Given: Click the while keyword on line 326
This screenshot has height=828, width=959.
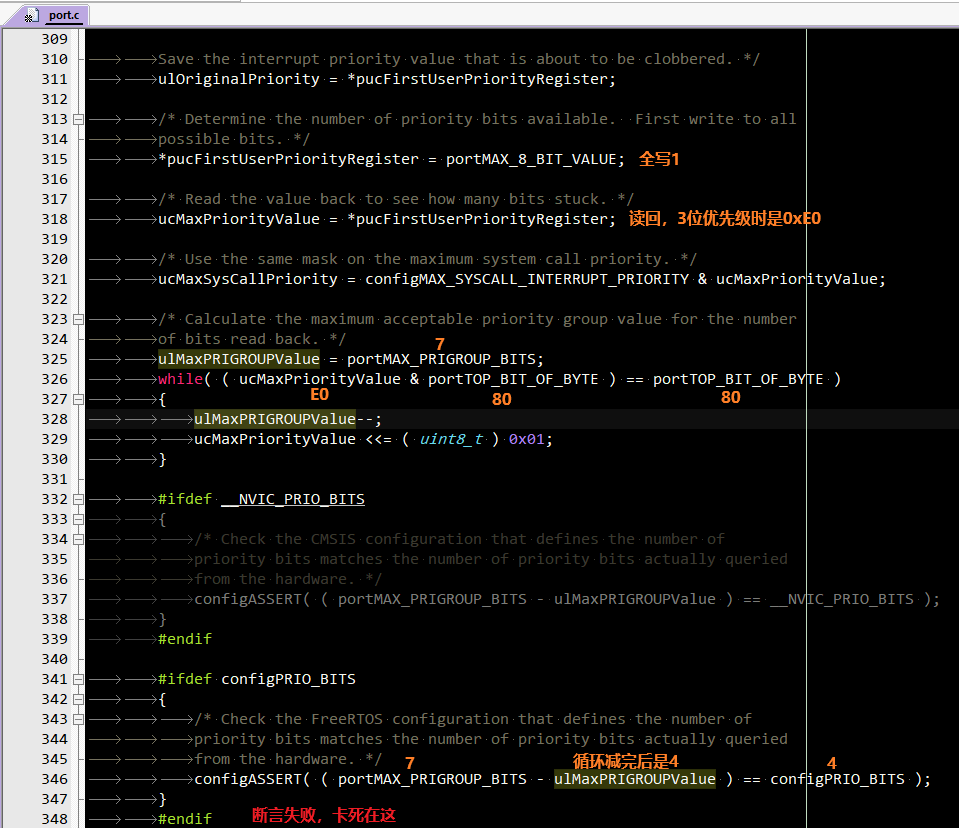Looking at the screenshot, I should (180, 379).
